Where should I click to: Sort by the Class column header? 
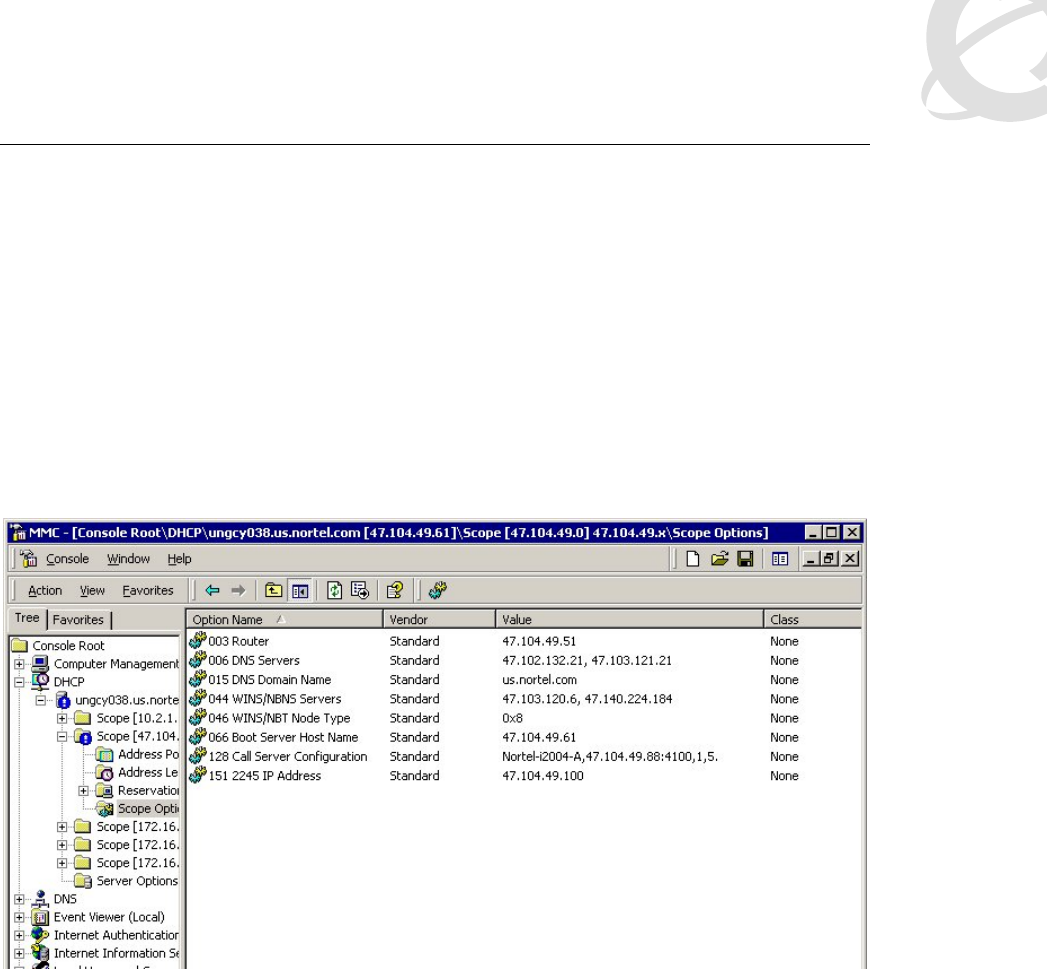click(x=812, y=619)
